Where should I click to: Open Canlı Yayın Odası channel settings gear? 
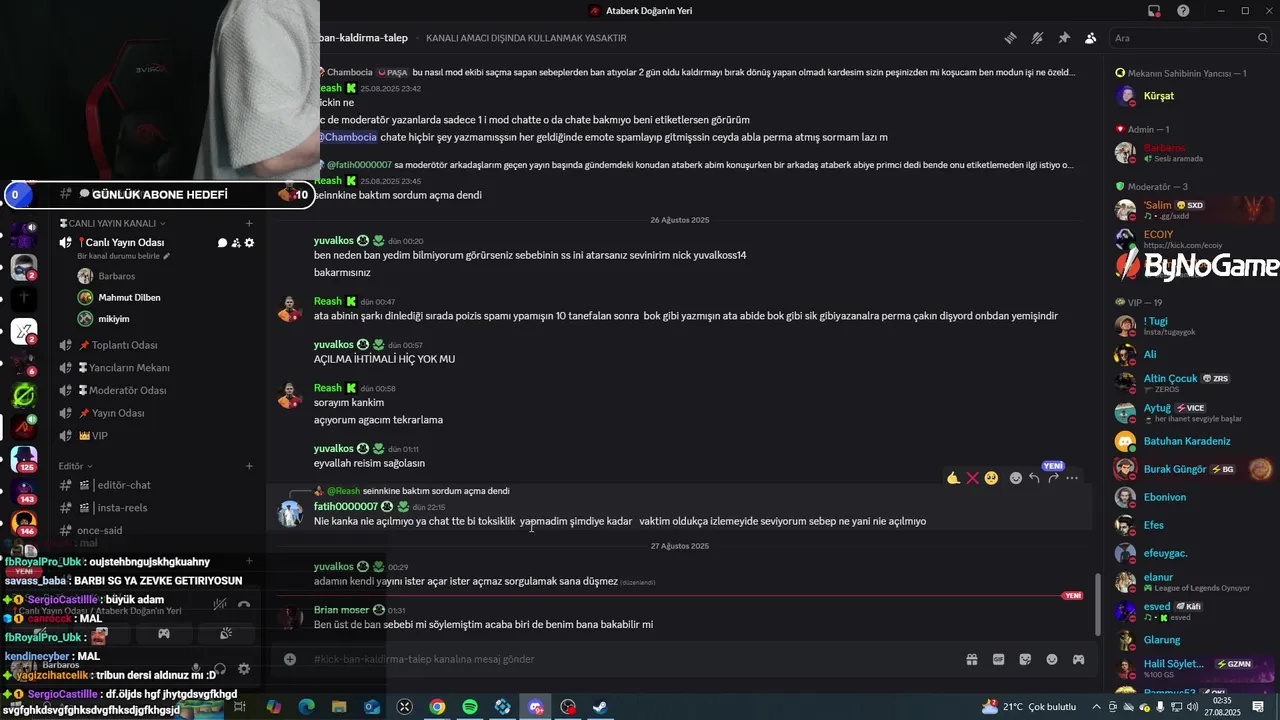click(x=249, y=243)
